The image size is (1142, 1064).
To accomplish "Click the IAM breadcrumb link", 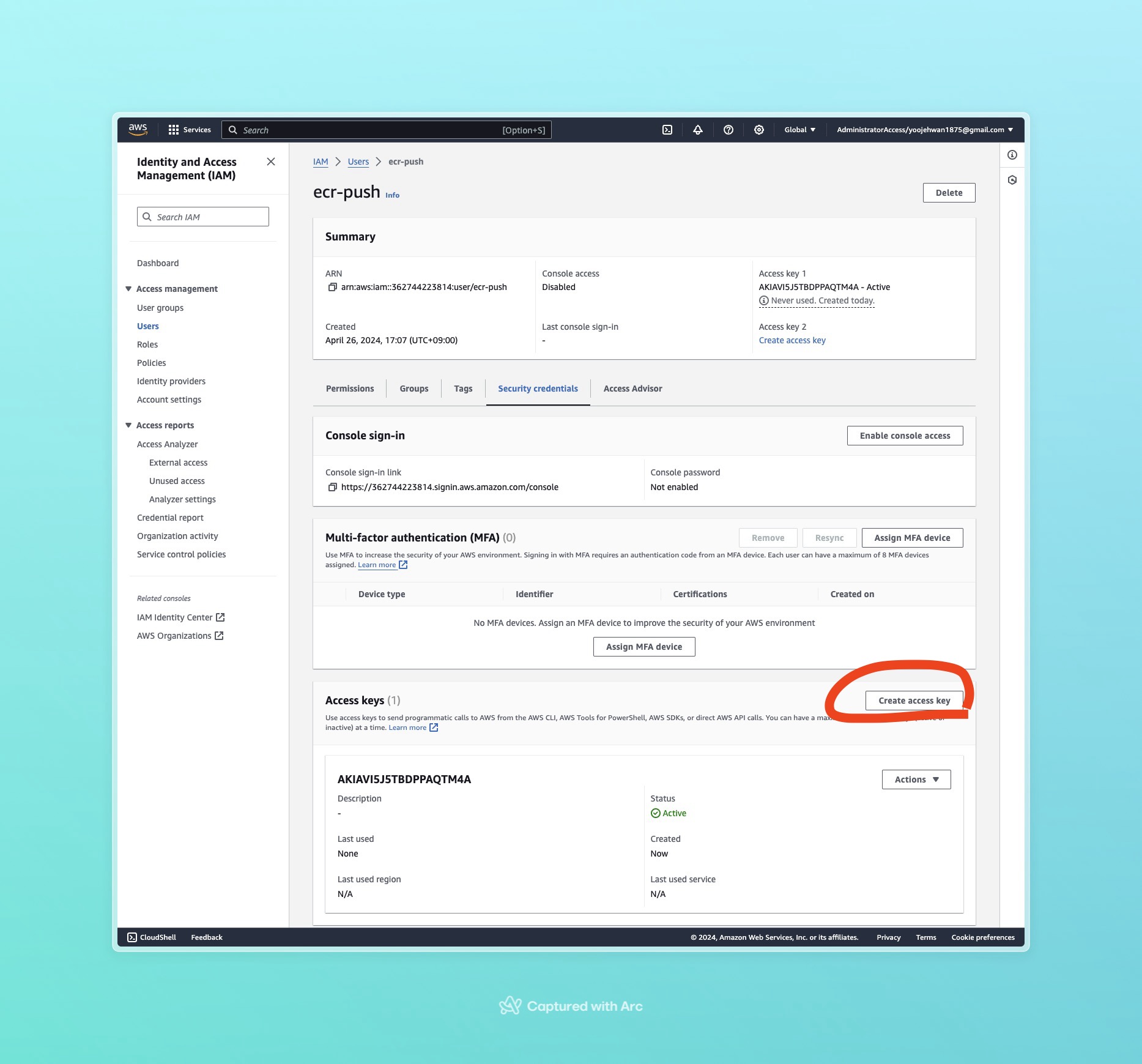I will pos(321,162).
